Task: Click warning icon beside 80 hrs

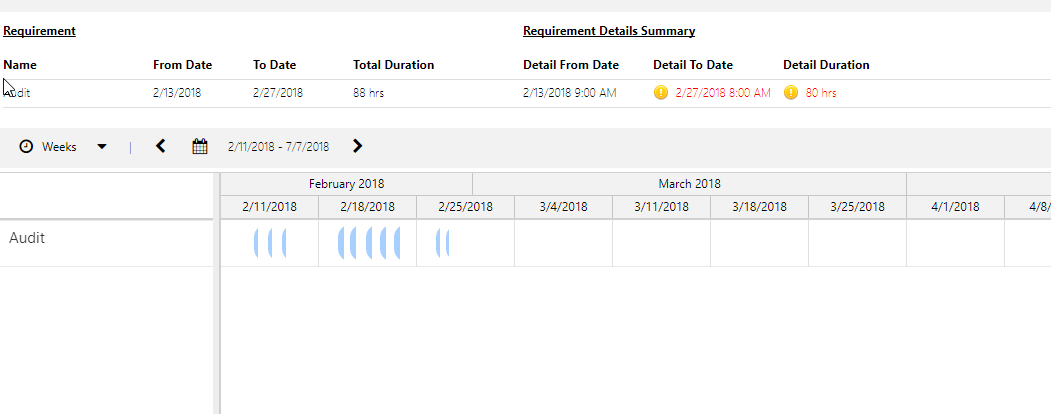Action: point(790,93)
